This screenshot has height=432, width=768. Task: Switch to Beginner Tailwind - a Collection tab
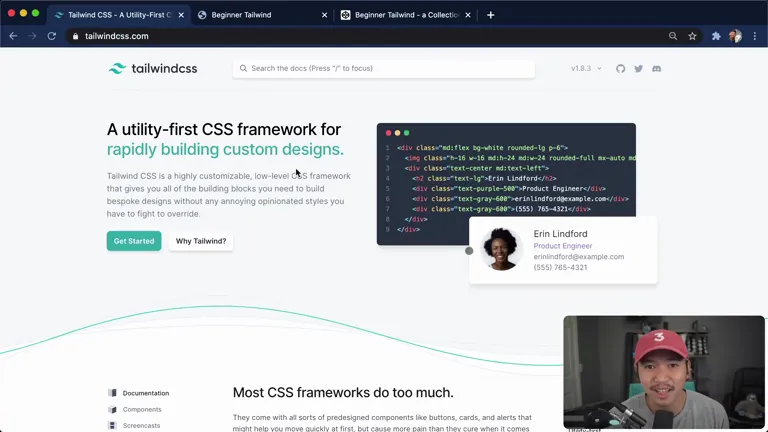click(407, 15)
